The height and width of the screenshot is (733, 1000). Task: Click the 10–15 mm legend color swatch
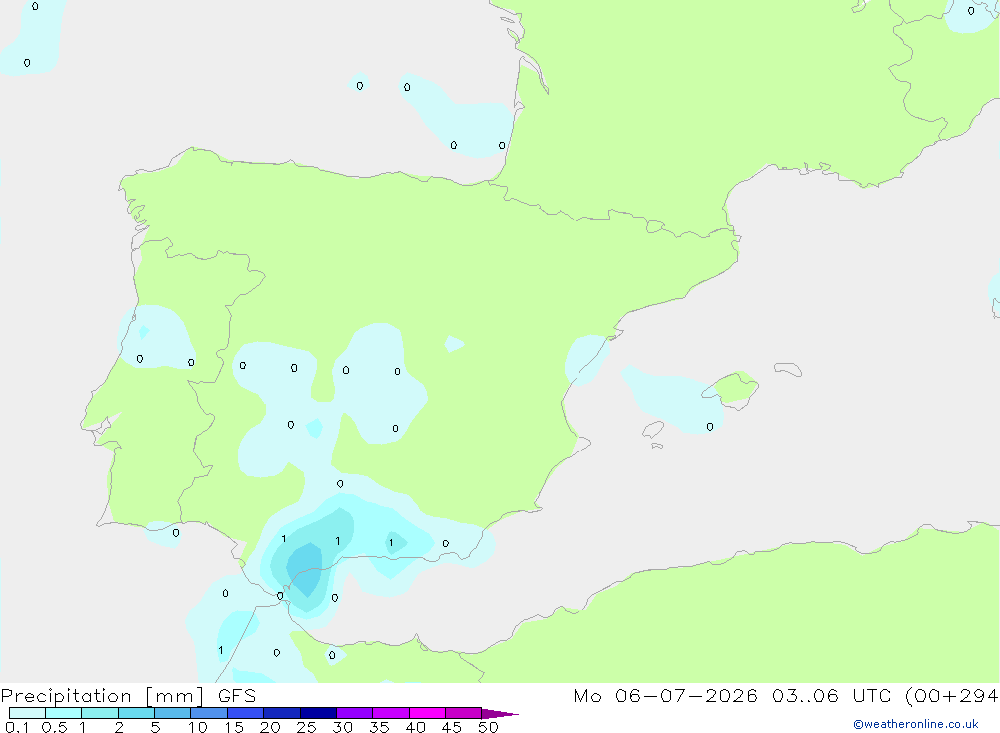209,713
